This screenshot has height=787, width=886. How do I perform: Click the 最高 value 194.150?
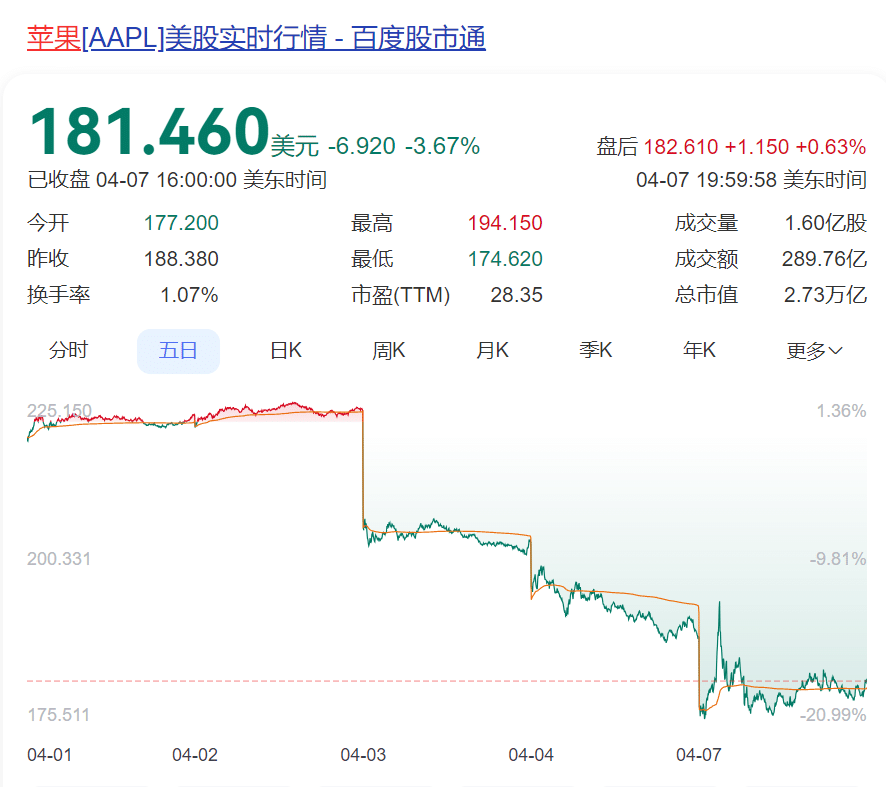point(505,223)
